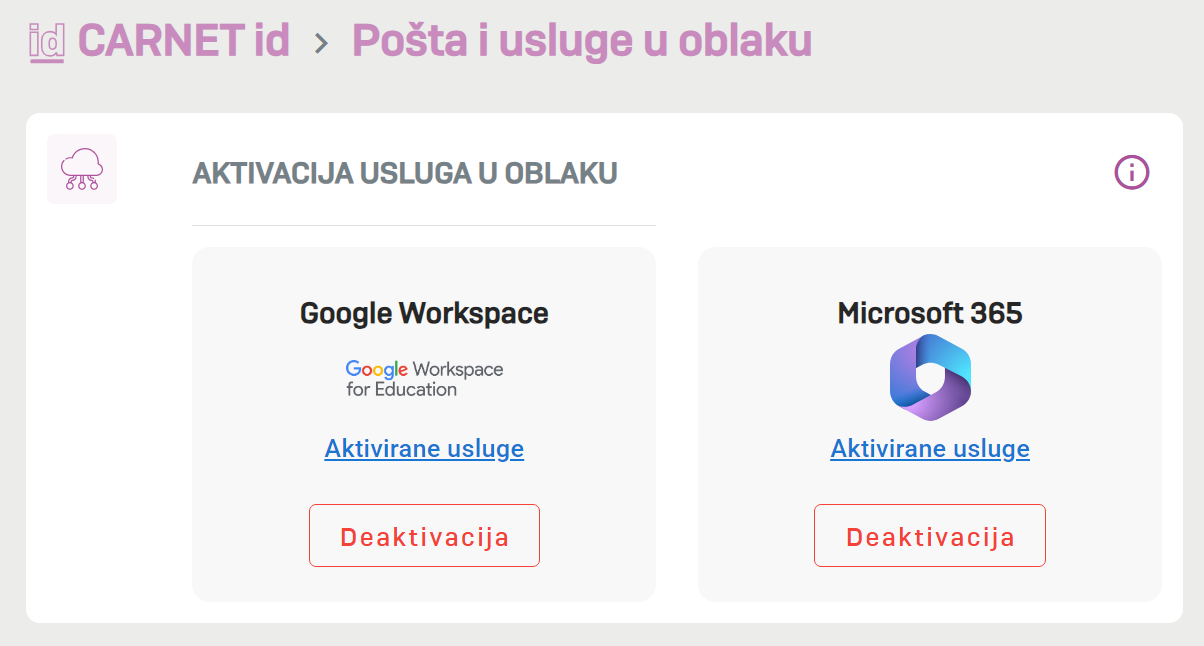This screenshot has height=646, width=1204.
Task: Open 'Aktivirane usluge' under Microsoft 365
Action: click(930, 449)
